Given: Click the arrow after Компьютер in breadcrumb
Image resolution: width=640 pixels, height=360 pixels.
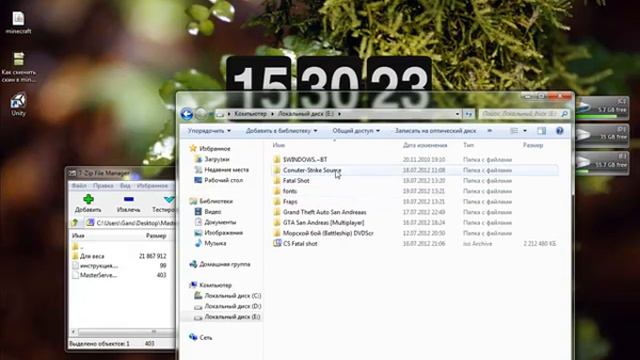Looking at the screenshot, I should pos(272,114).
